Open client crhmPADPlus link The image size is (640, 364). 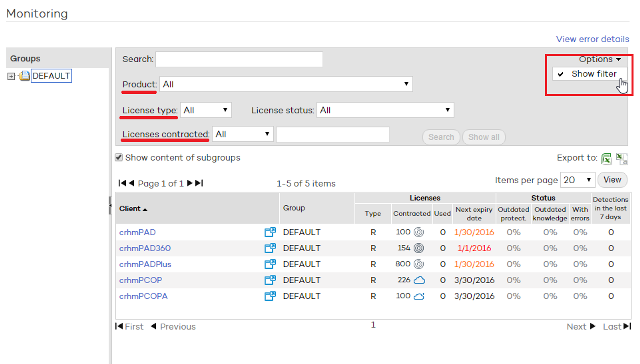click(145, 264)
